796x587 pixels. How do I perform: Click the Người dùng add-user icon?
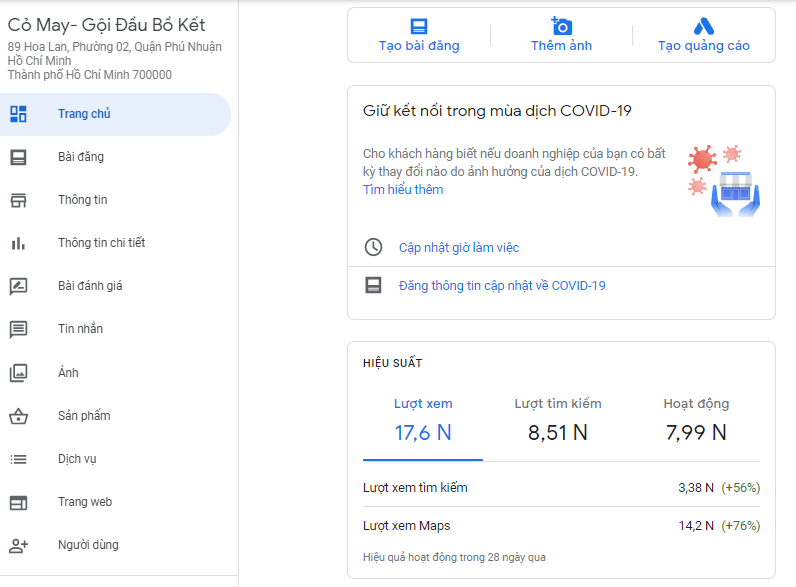coord(18,546)
